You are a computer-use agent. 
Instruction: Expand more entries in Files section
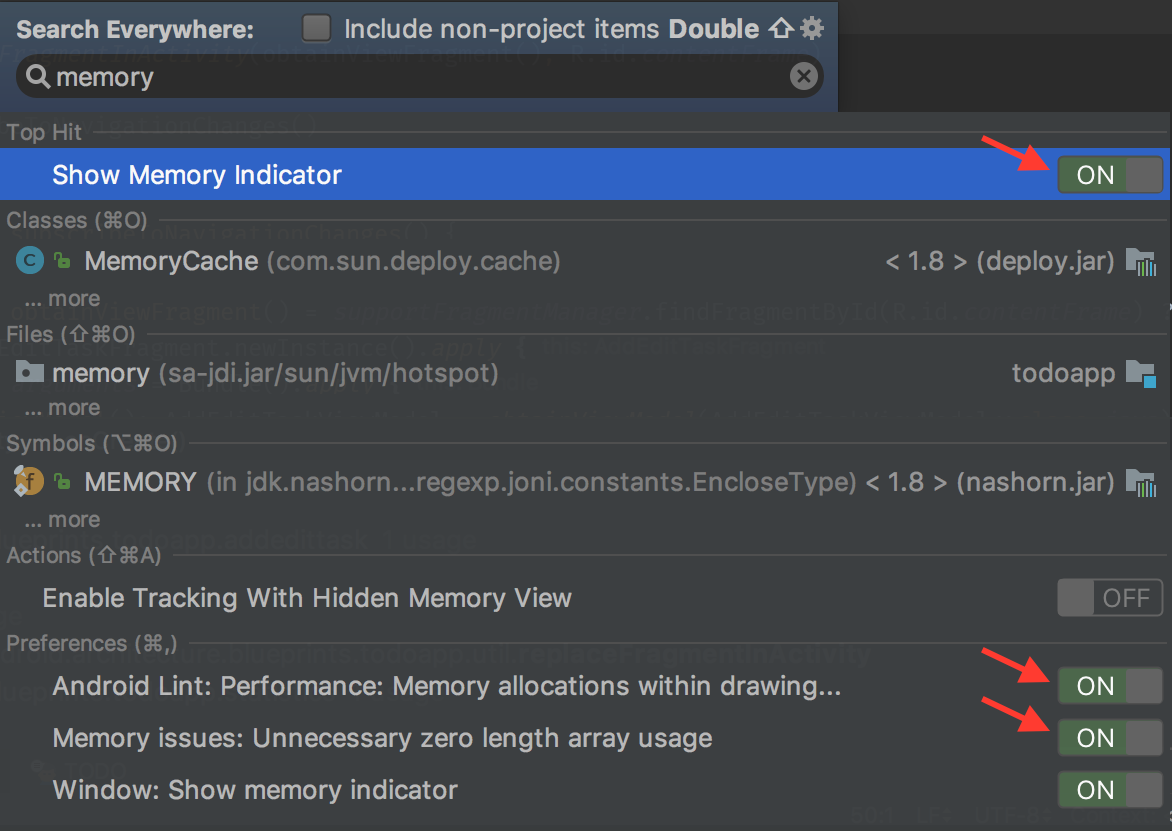tap(62, 407)
